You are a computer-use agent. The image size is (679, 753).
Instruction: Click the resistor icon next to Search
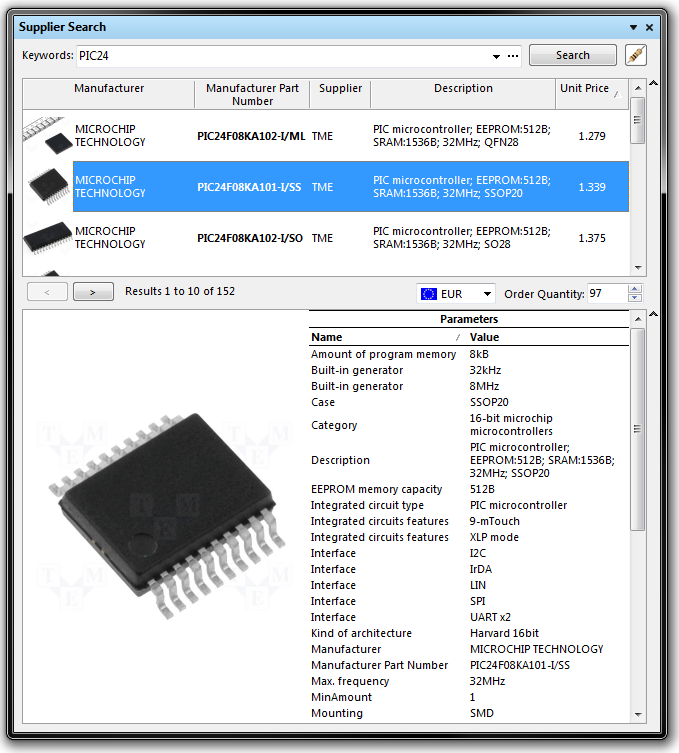(636, 55)
